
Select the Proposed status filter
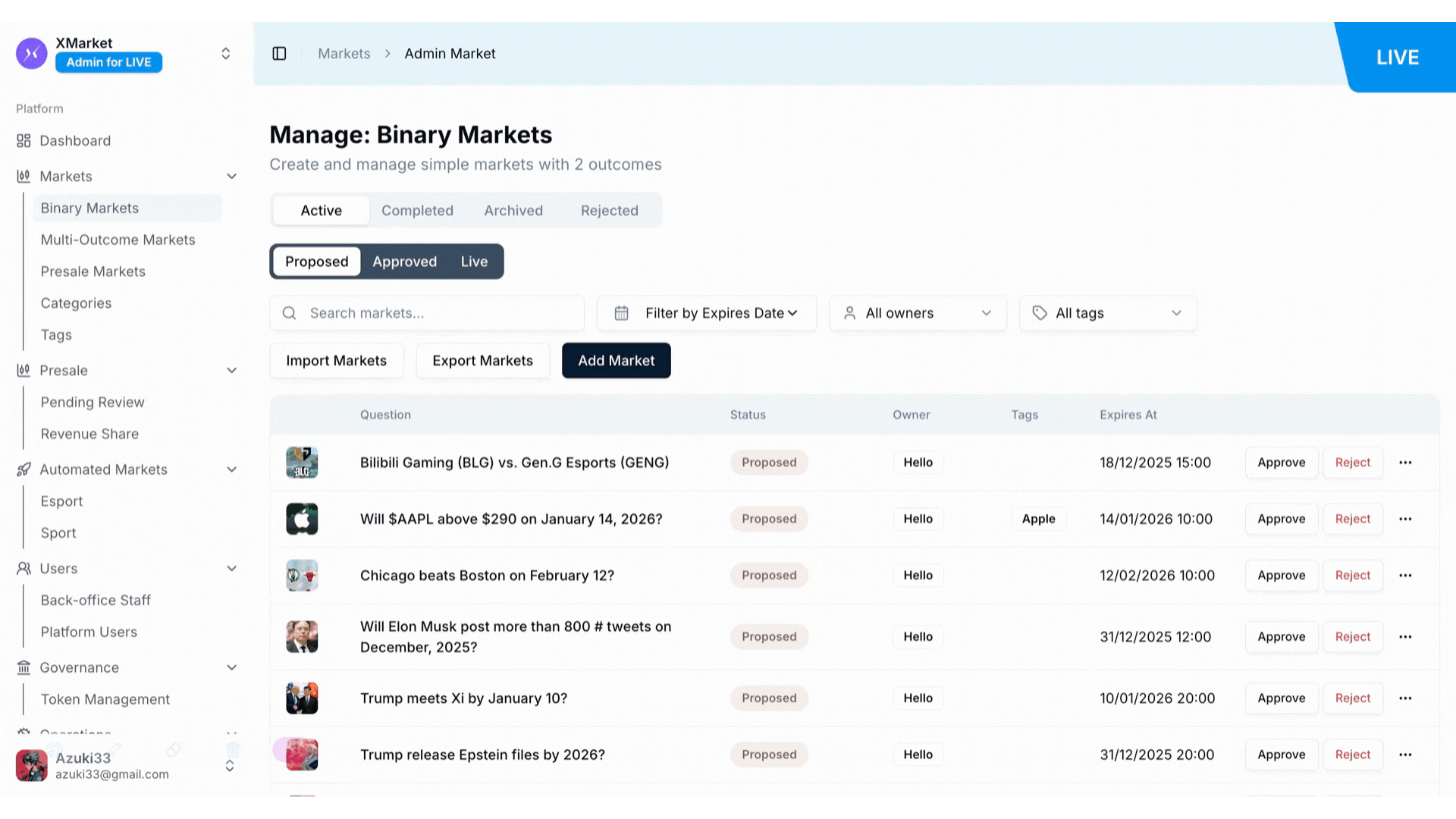coord(316,262)
